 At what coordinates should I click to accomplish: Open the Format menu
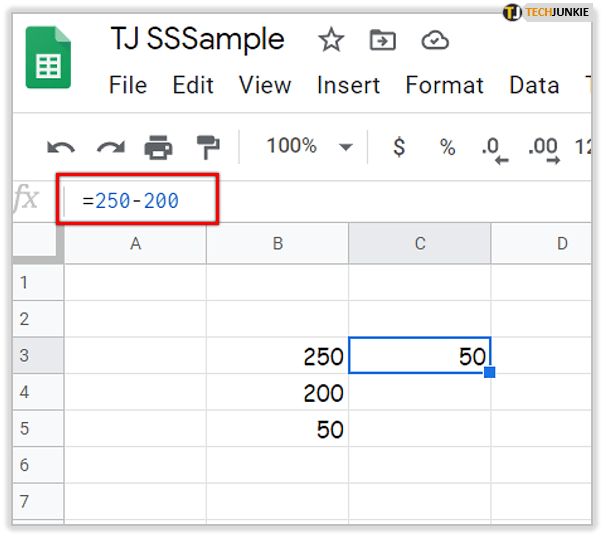(x=444, y=86)
